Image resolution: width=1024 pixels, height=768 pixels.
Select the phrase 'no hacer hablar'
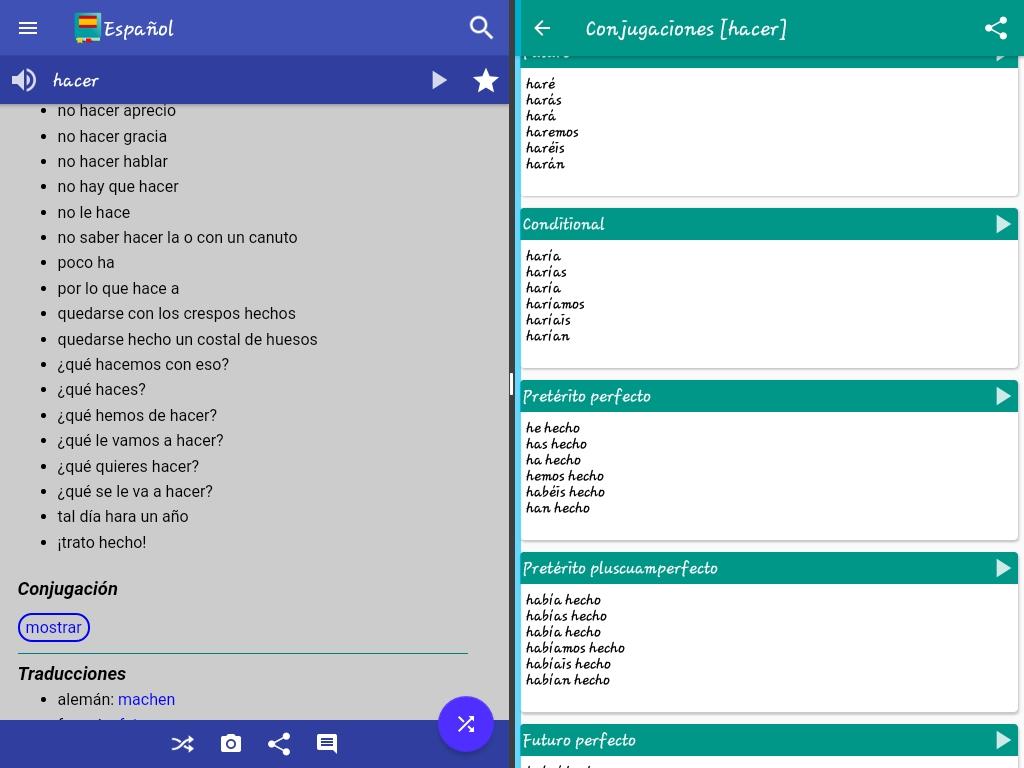pyautogui.click(x=112, y=161)
